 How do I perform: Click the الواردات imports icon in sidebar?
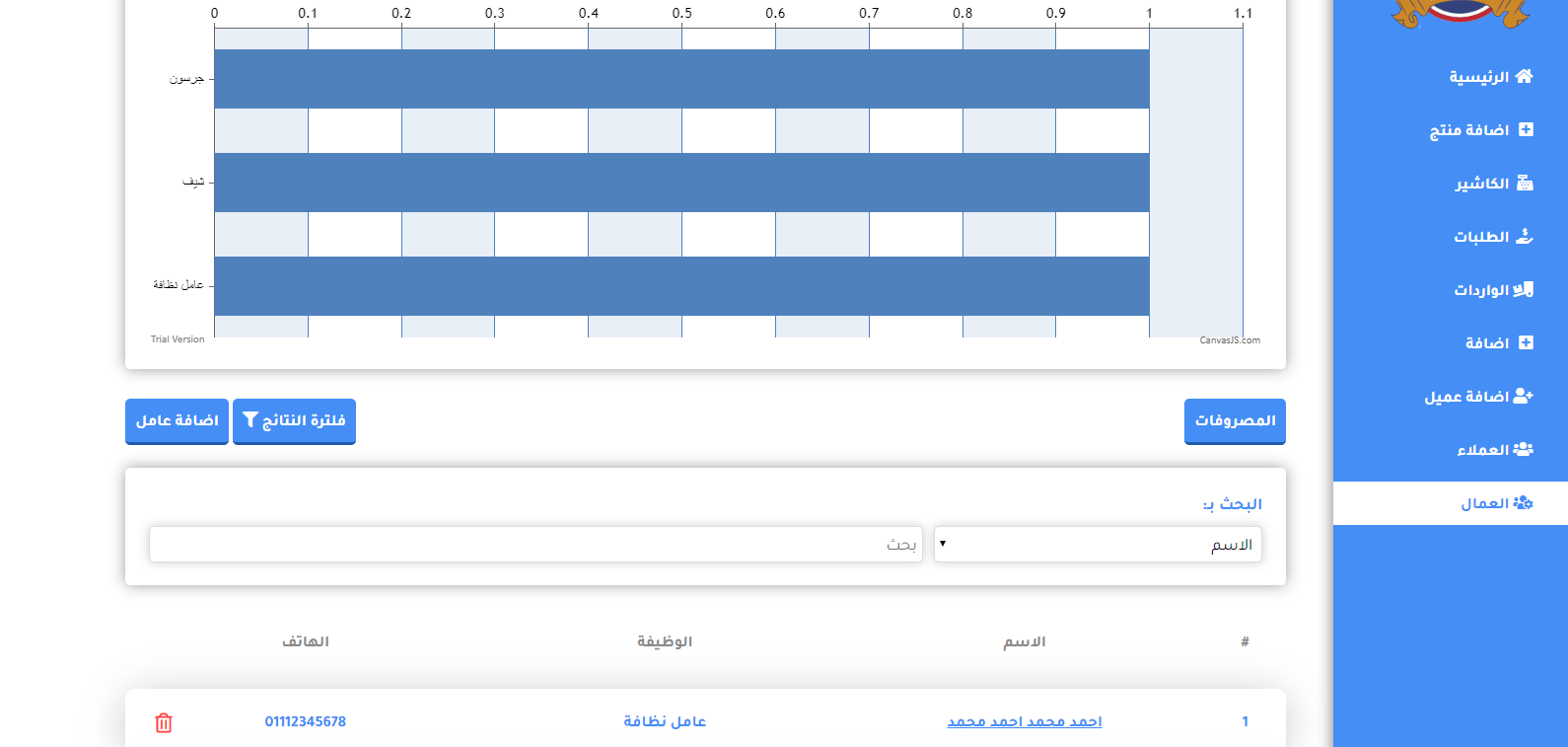coord(1524,290)
